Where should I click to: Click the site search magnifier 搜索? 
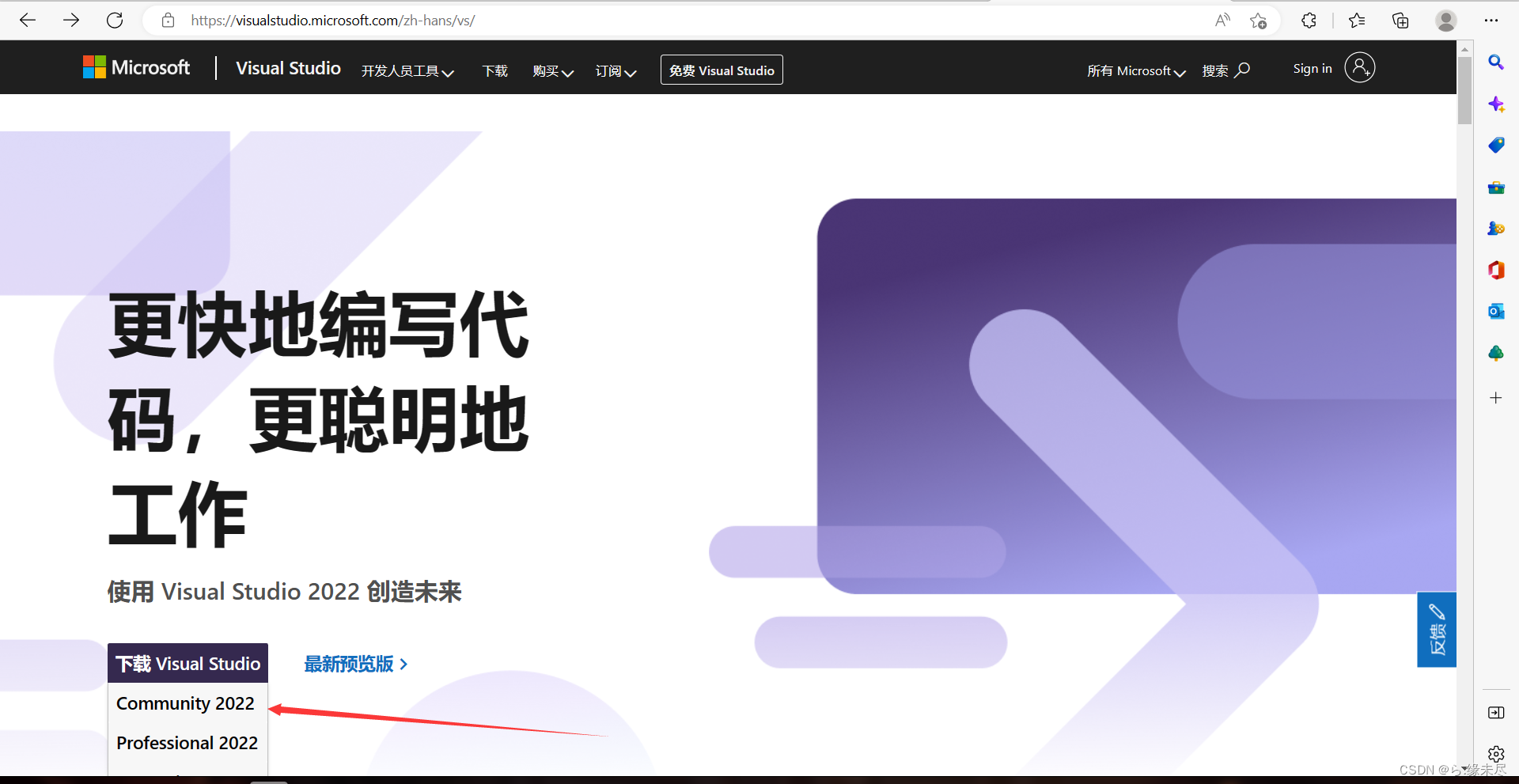pos(1225,70)
